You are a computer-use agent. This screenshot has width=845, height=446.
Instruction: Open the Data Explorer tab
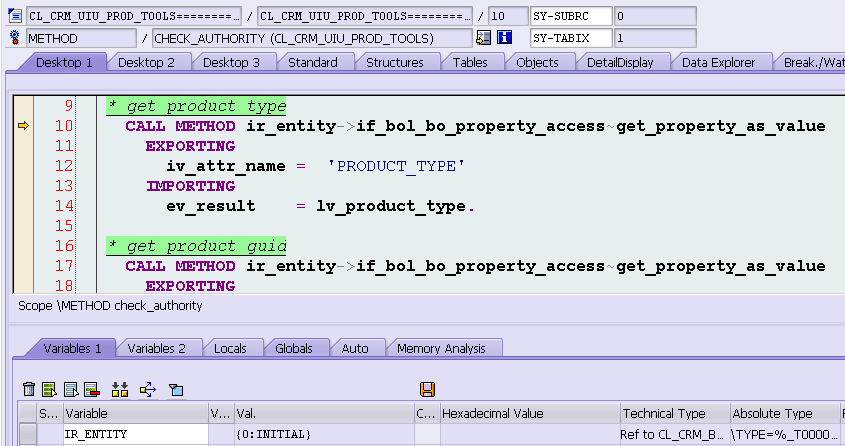click(x=718, y=62)
